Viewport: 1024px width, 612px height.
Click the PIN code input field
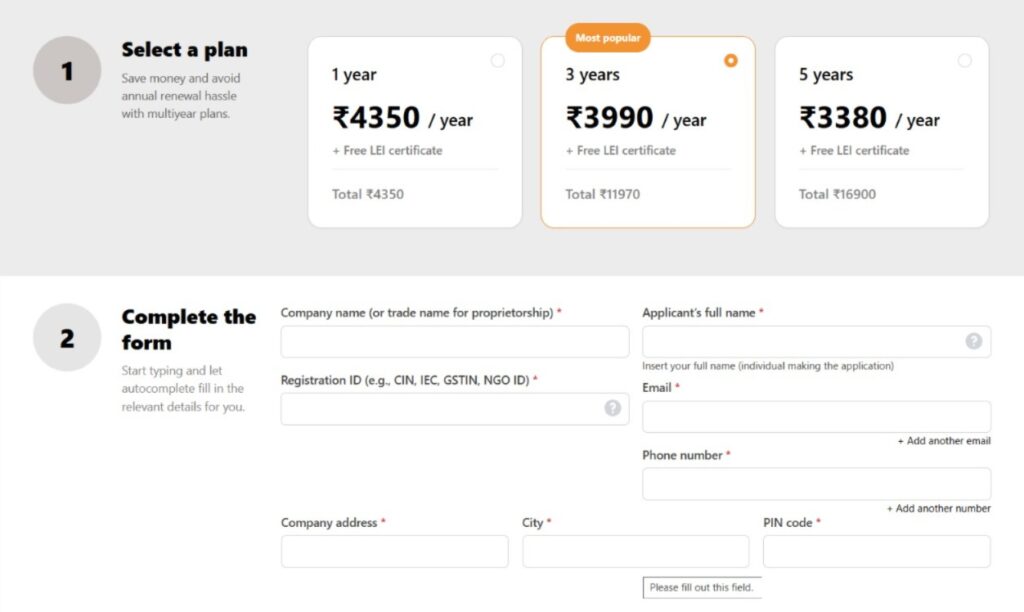(876, 551)
